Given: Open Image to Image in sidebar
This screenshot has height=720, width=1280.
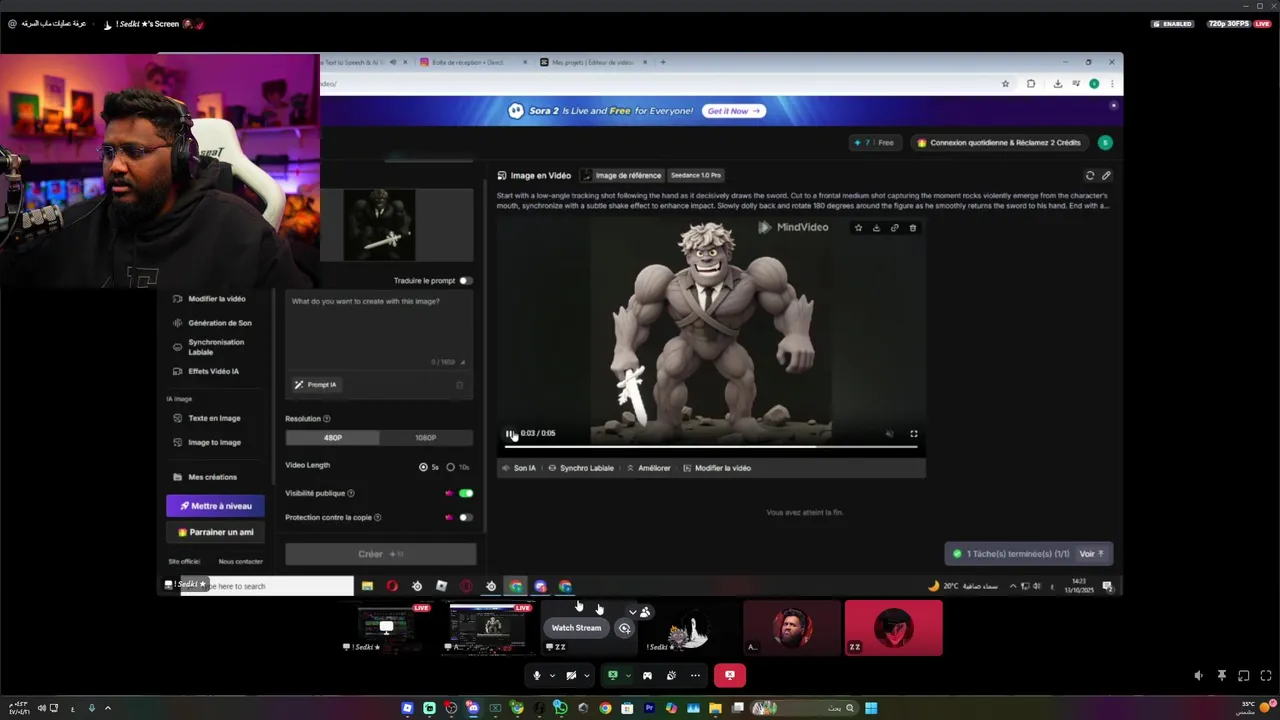Looking at the screenshot, I should click(207, 442).
